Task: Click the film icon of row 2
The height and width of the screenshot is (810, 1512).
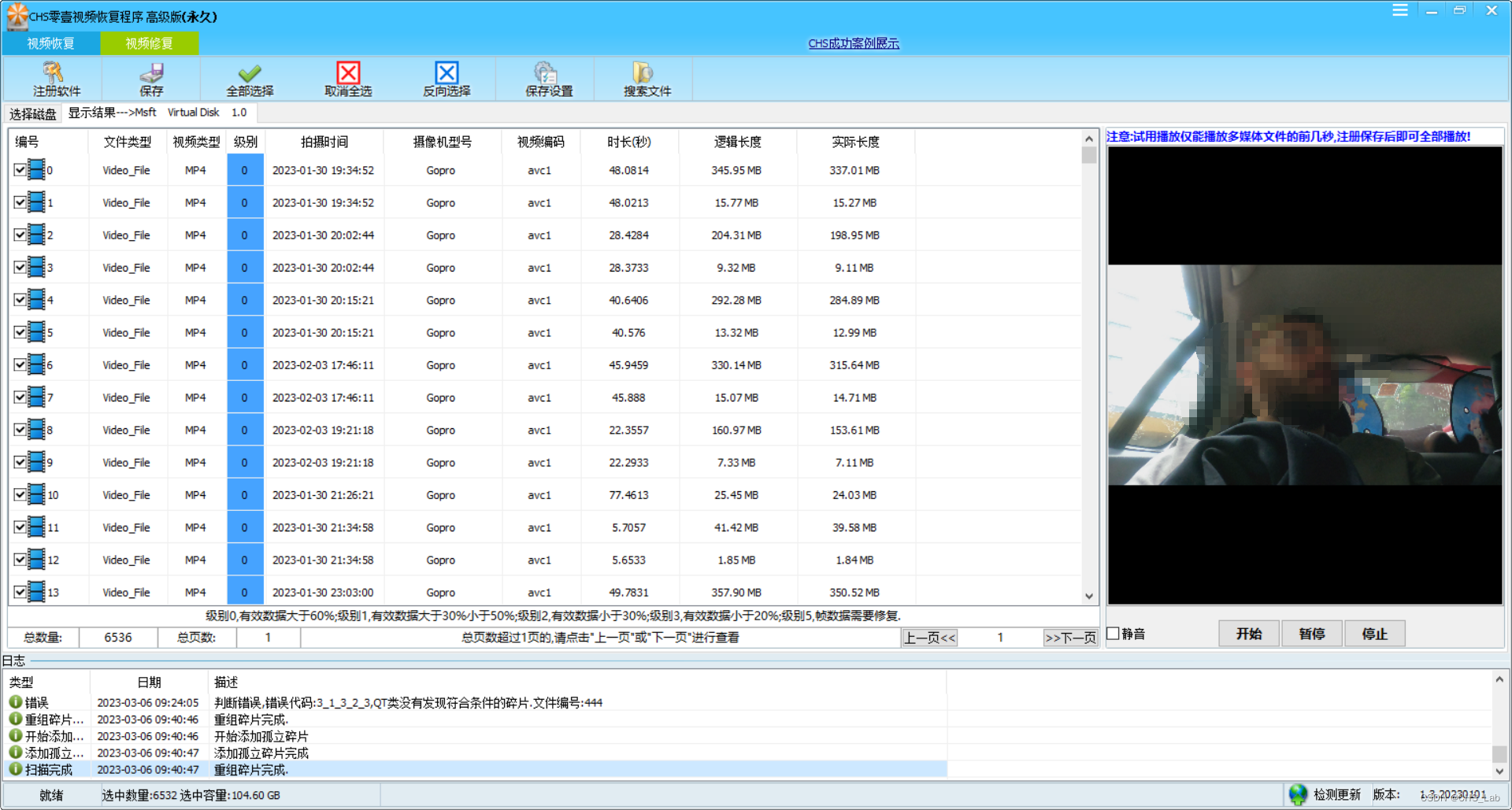Action: (x=35, y=235)
